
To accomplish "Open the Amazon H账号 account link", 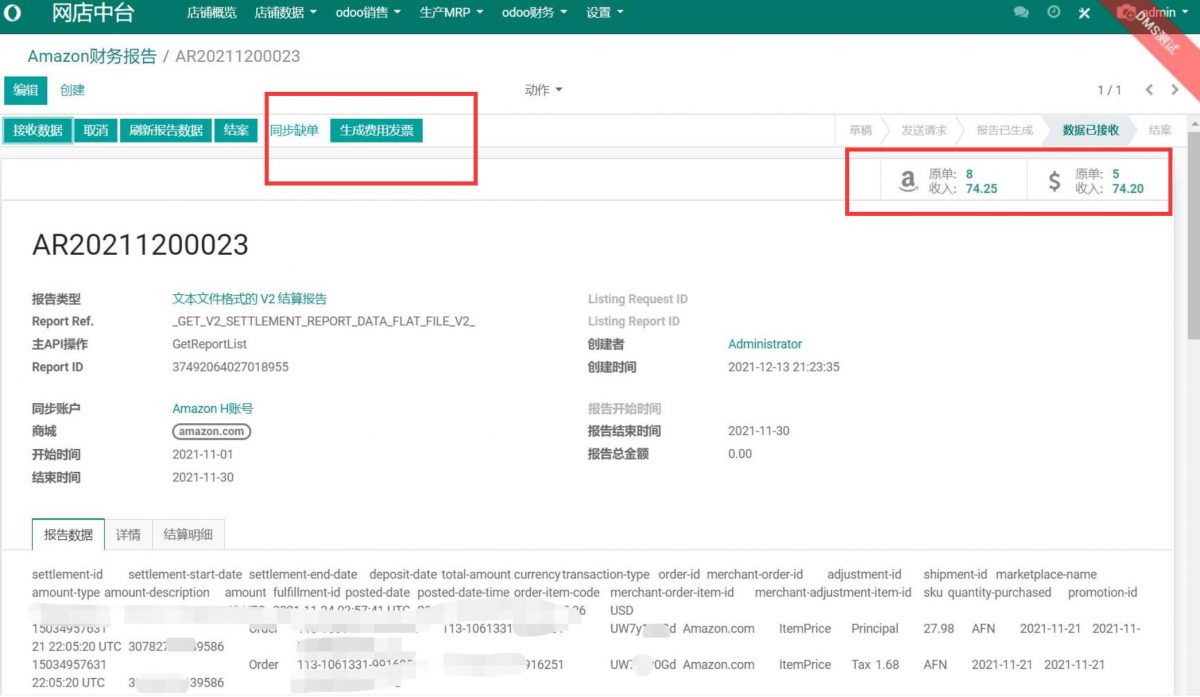I will point(210,408).
